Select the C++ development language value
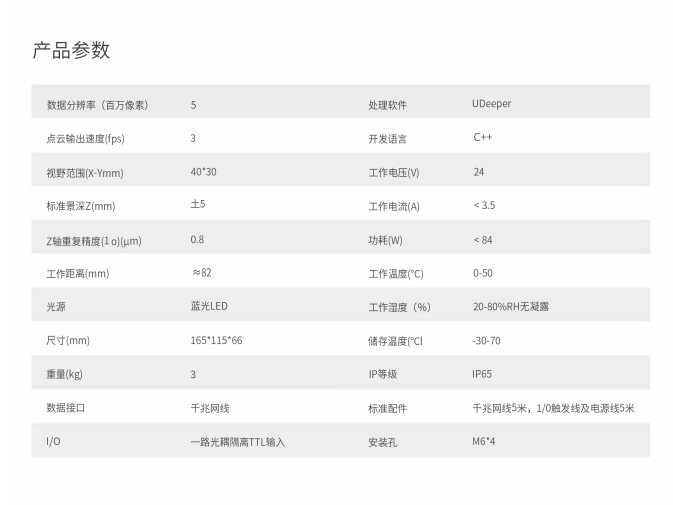The height and width of the screenshot is (505, 673). pyautogui.click(x=483, y=138)
